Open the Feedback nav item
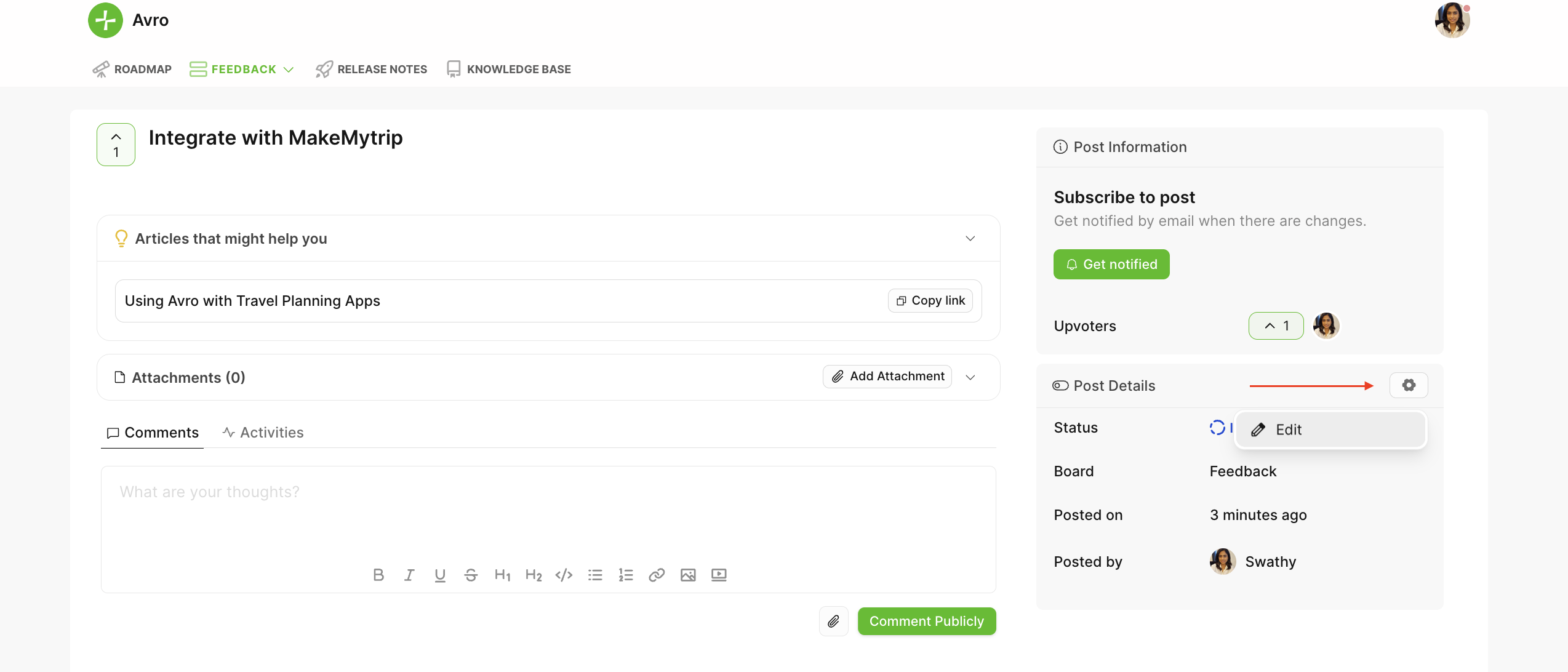Image resolution: width=1568 pixels, height=672 pixels. click(x=233, y=69)
